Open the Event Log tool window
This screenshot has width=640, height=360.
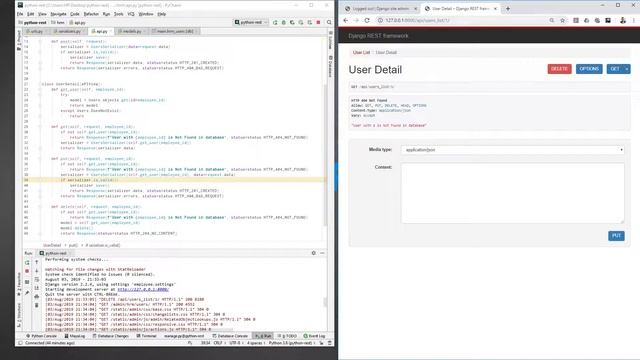[x=314, y=336]
